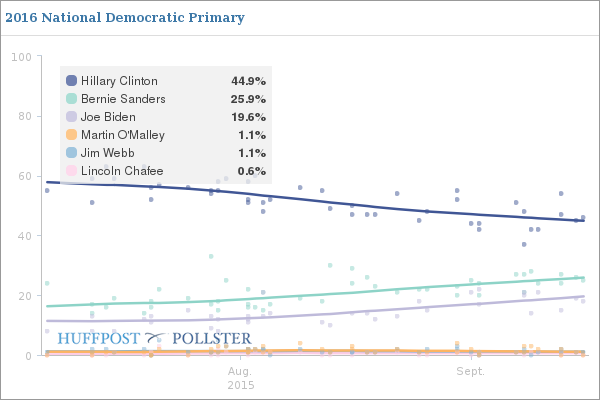Click the Martin O'Malley legend color dot
The image size is (600, 400).
71,135
